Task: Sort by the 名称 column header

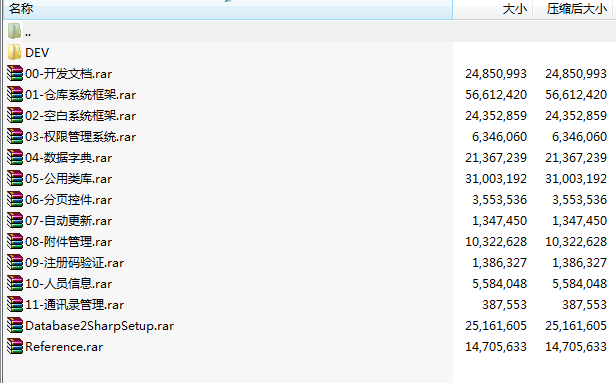Action: click(x=228, y=9)
